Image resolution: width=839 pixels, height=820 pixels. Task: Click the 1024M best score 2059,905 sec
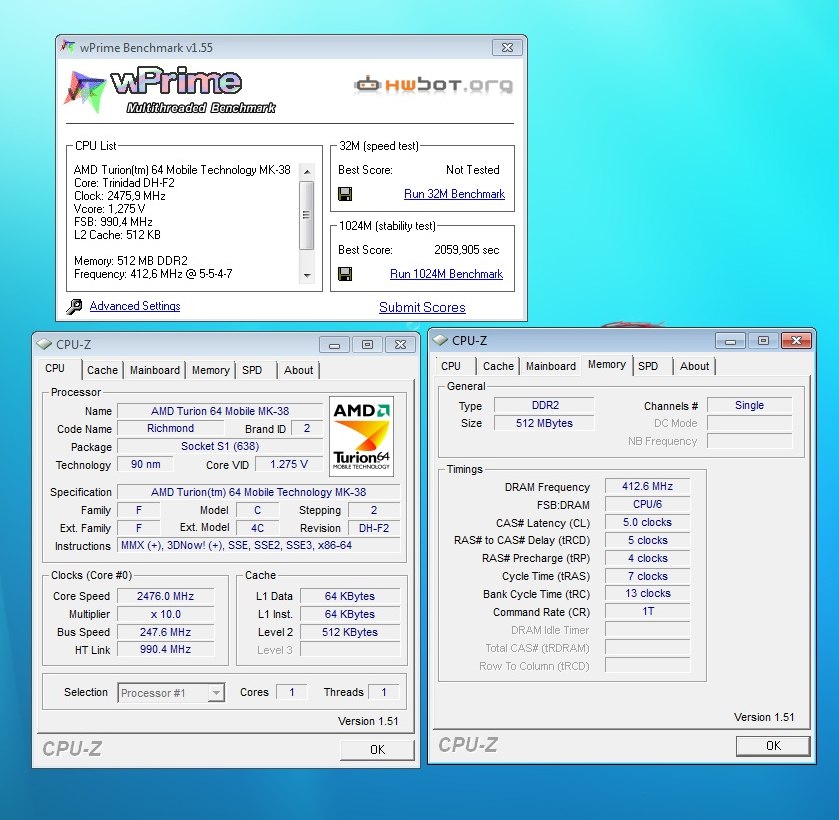coord(467,250)
